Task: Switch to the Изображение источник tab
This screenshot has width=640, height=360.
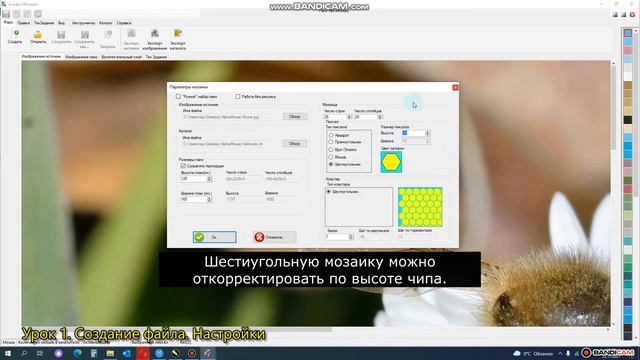Action: tap(41, 57)
